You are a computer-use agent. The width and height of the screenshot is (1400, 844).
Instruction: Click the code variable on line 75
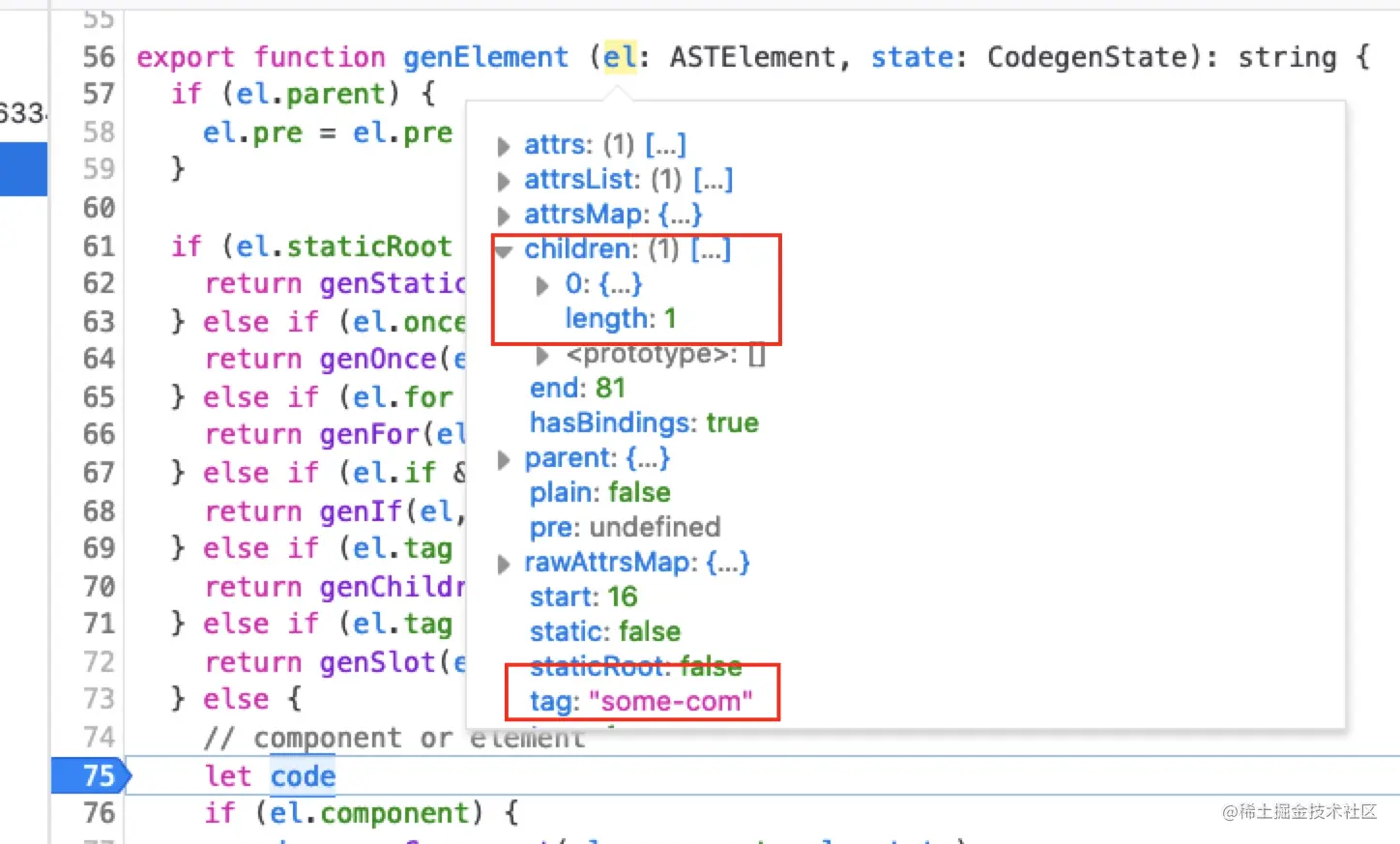[303, 775]
